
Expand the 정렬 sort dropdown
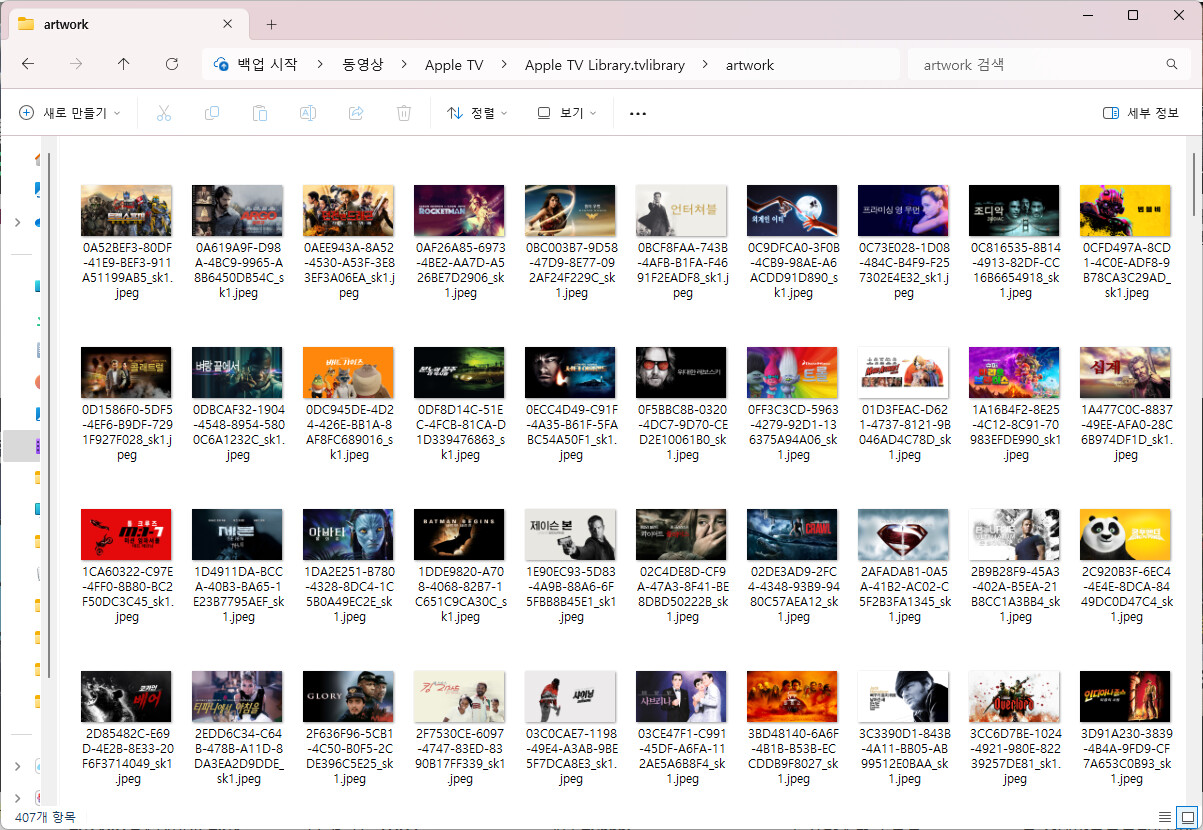coord(477,113)
